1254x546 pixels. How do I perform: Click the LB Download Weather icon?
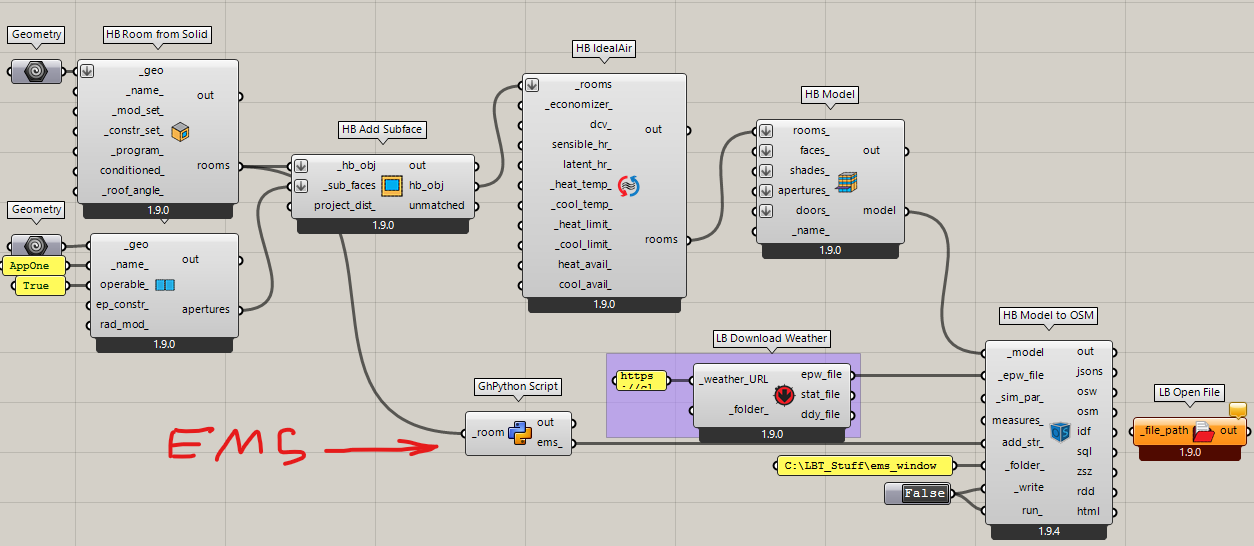click(783, 394)
